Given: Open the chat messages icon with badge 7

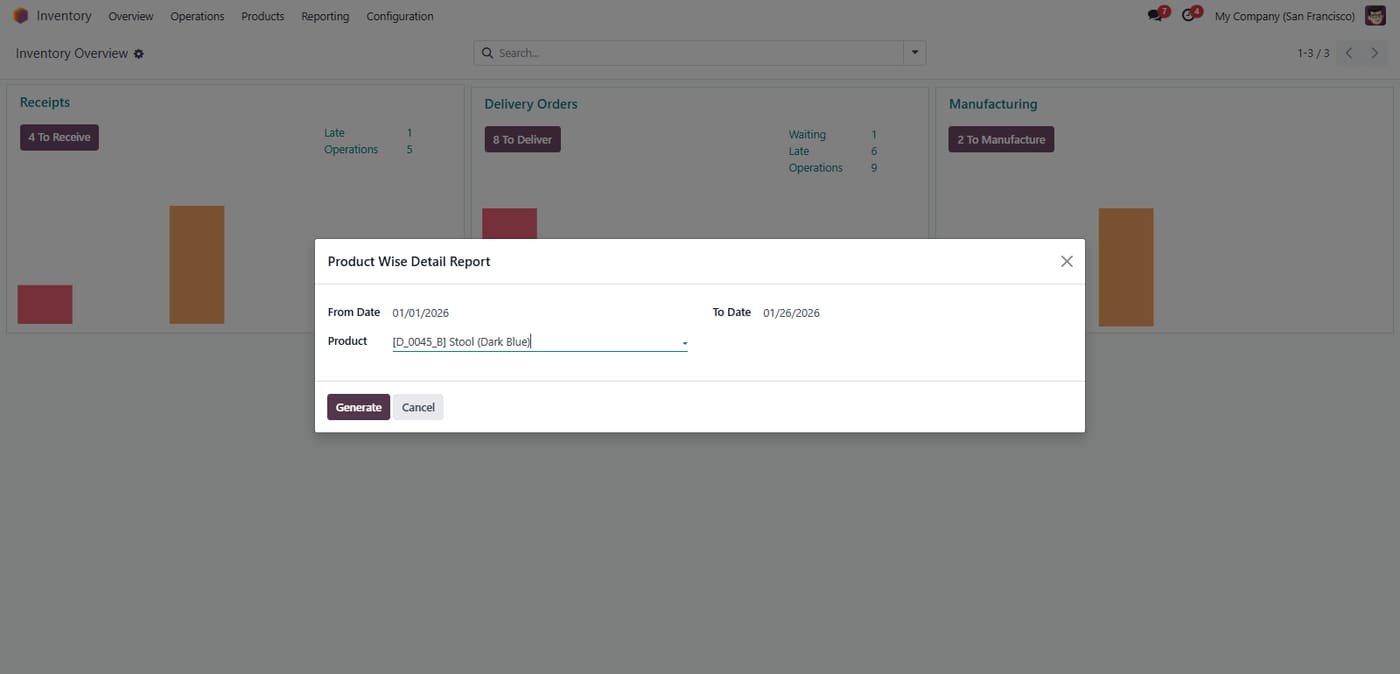Looking at the screenshot, I should click(x=1158, y=15).
